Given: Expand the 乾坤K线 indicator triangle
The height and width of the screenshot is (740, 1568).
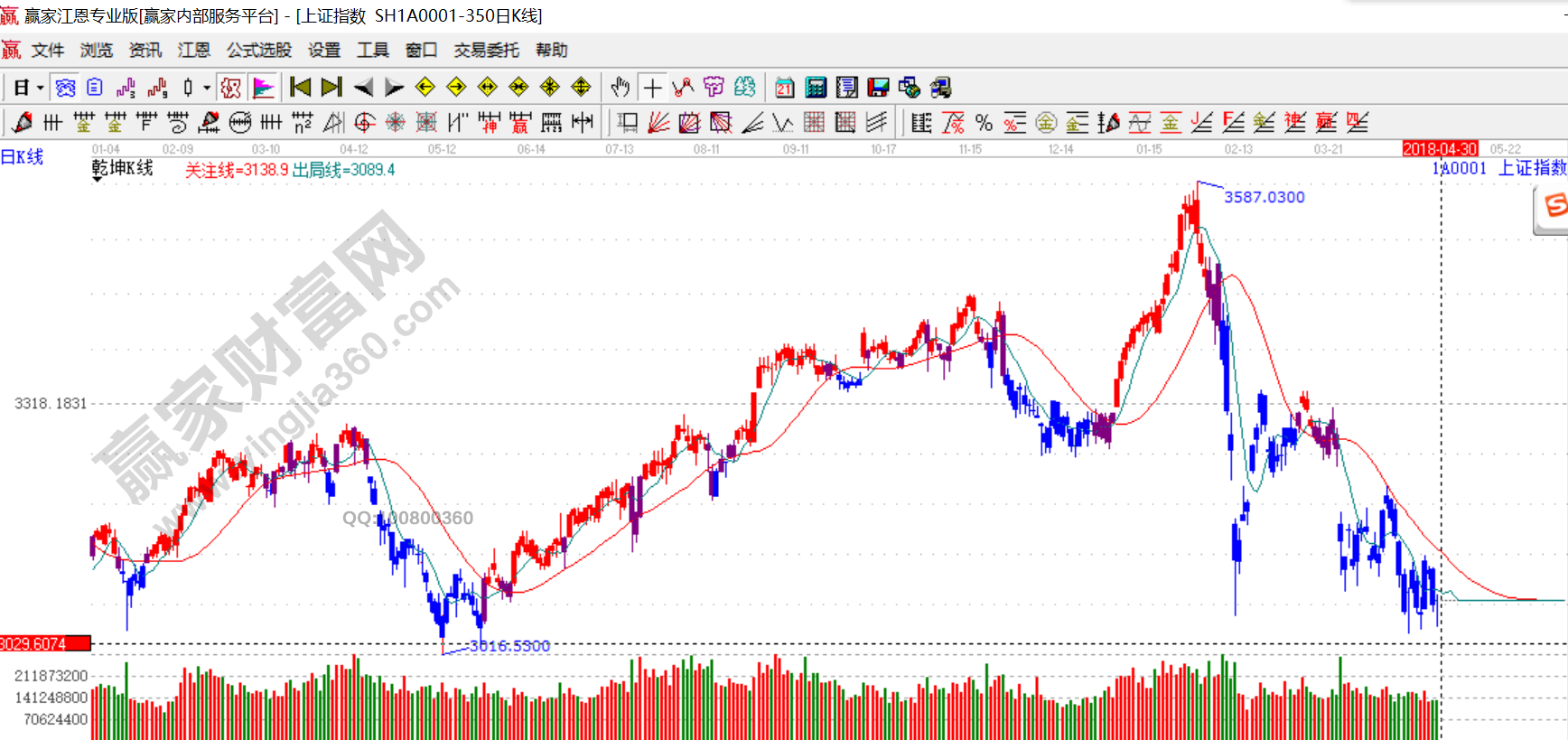Looking at the screenshot, I should point(97,180).
